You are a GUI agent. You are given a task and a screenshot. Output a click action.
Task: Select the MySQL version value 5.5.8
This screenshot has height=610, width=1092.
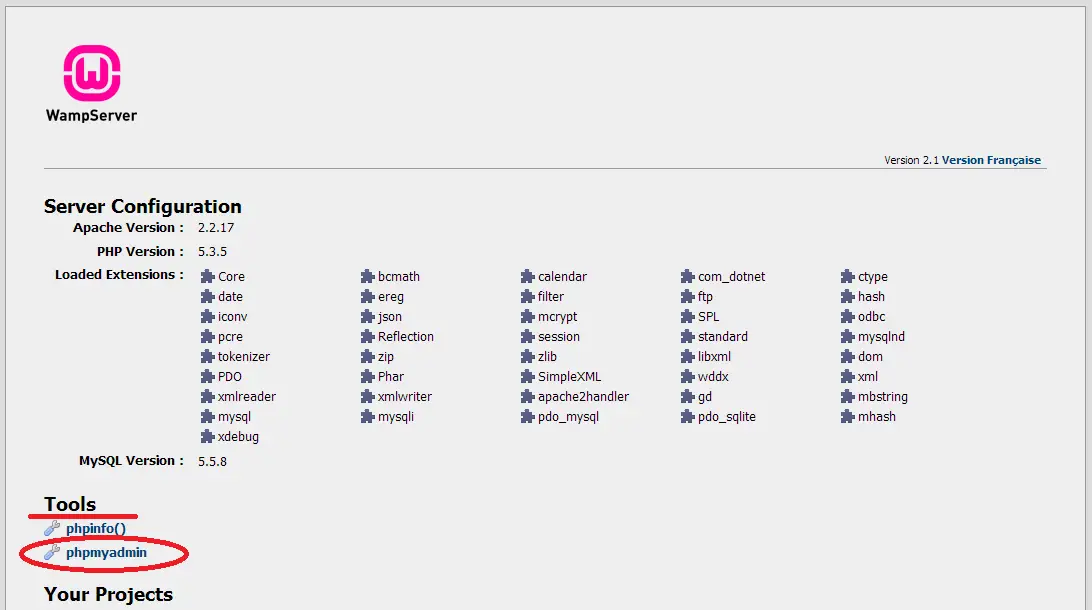[212, 462]
